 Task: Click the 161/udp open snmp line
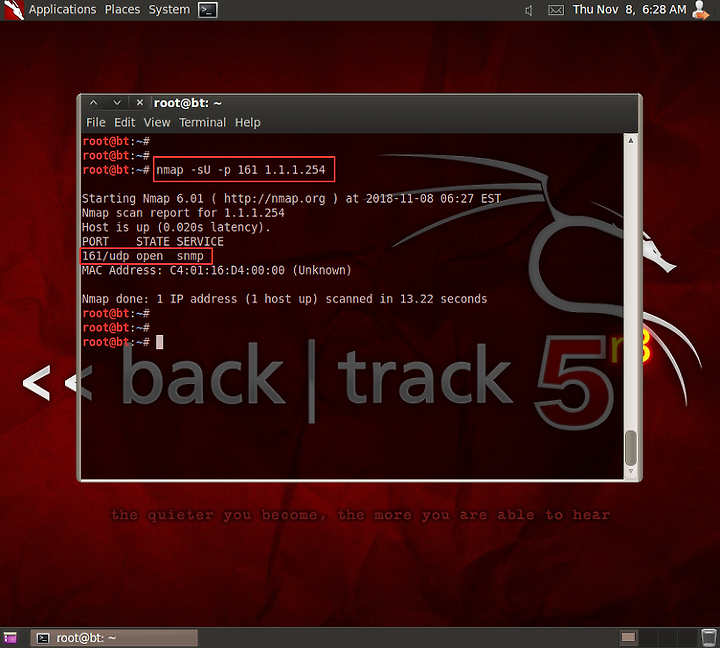coord(143,256)
